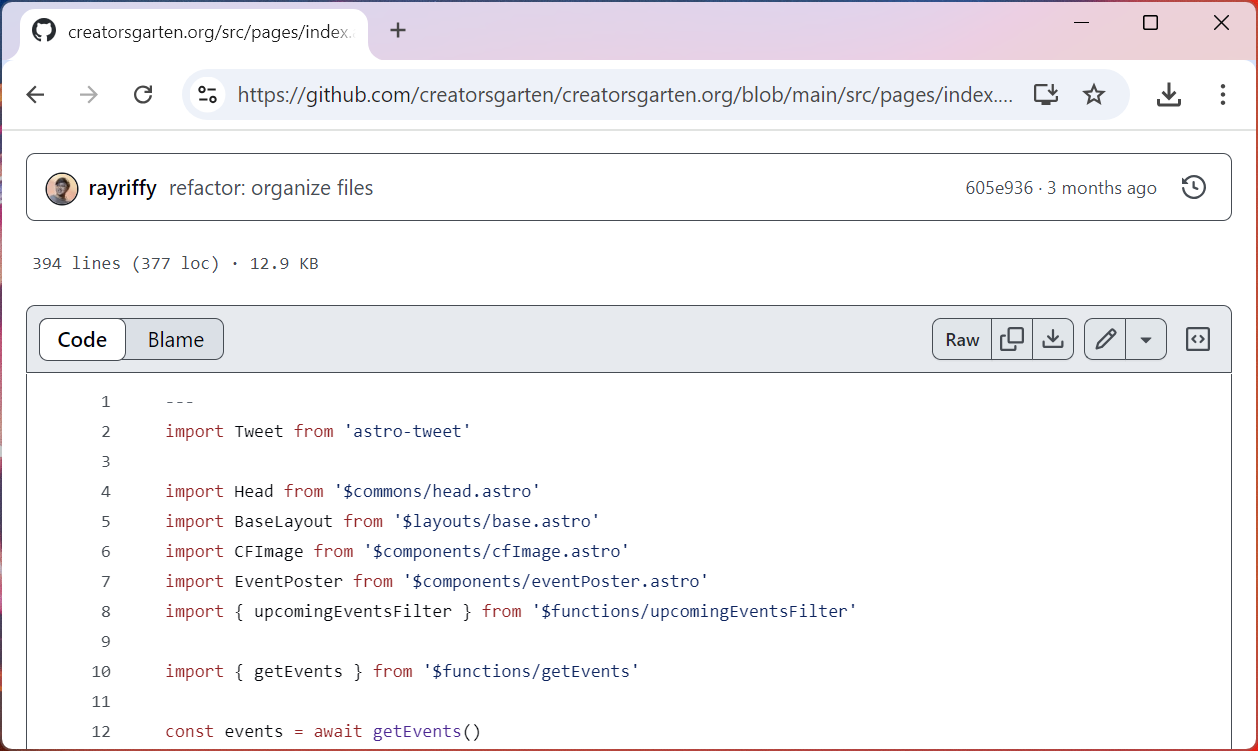1258x751 pixels.
Task: View site information icon in address bar
Action: (207, 94)
